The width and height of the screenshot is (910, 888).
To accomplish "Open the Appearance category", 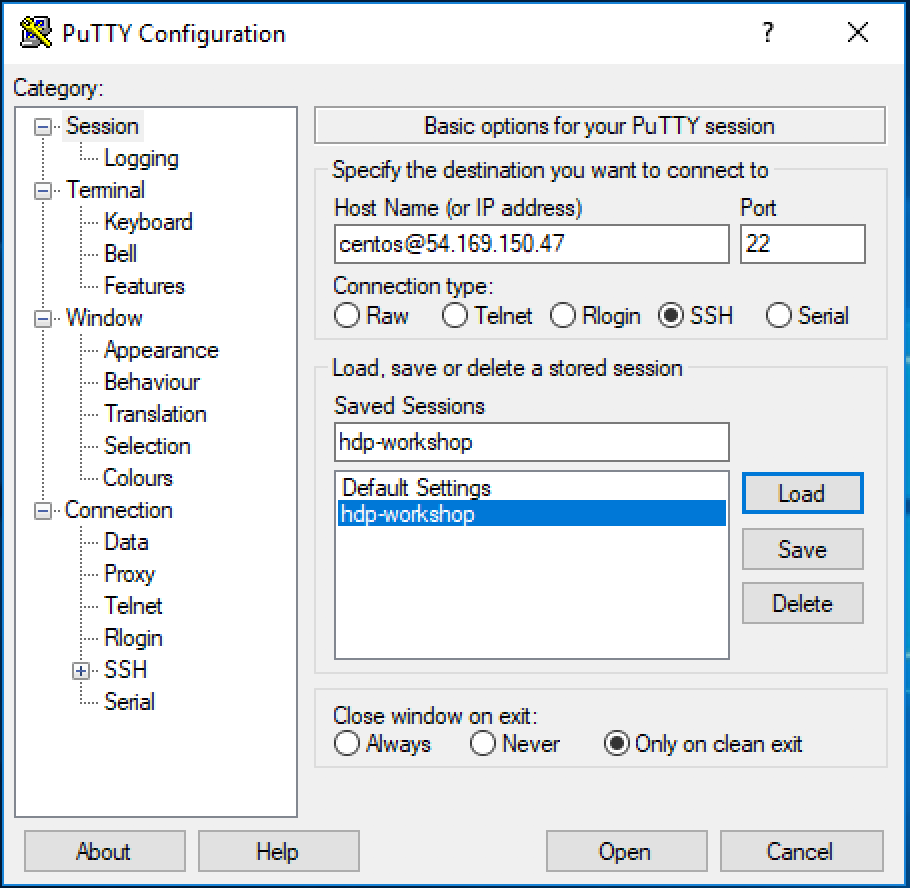I will (x=161, y=350).
